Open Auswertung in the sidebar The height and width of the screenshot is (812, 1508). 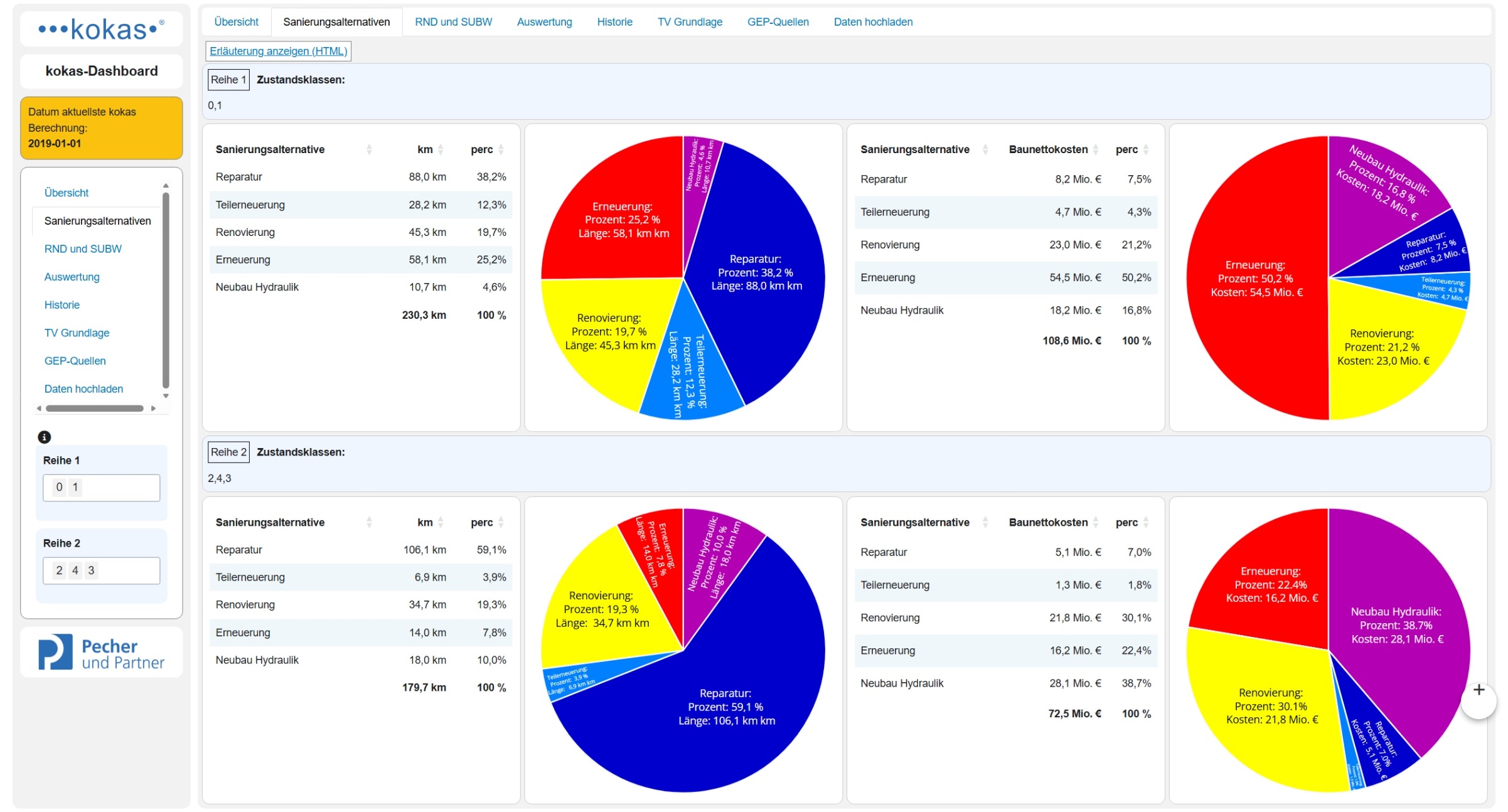tap(72, 277)
